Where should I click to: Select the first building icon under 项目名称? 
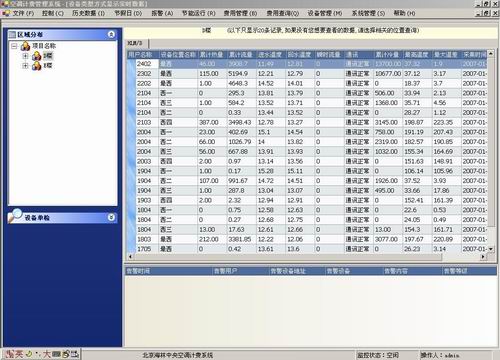37,56
